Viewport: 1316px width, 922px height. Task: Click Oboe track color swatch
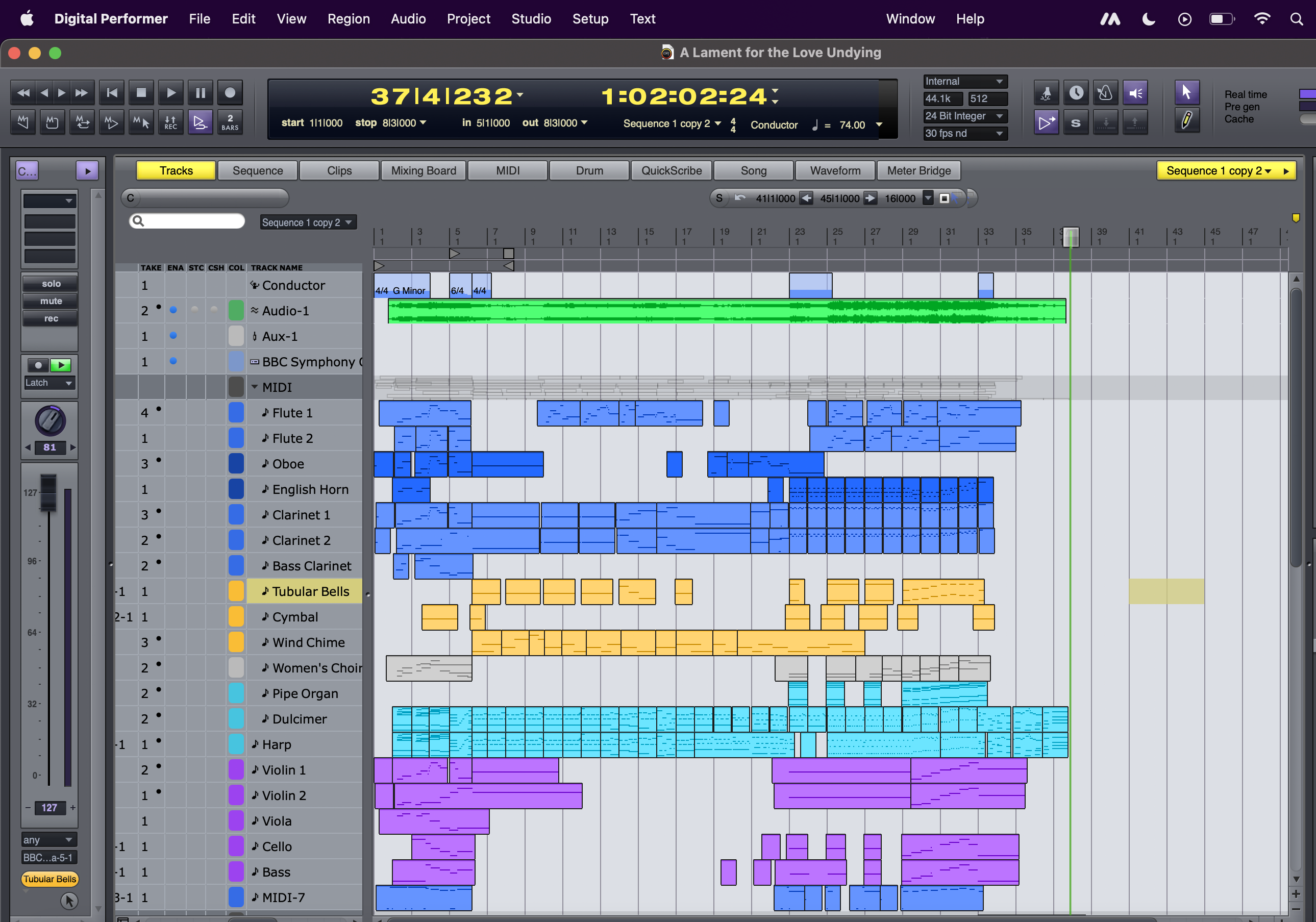click(236, 464)
